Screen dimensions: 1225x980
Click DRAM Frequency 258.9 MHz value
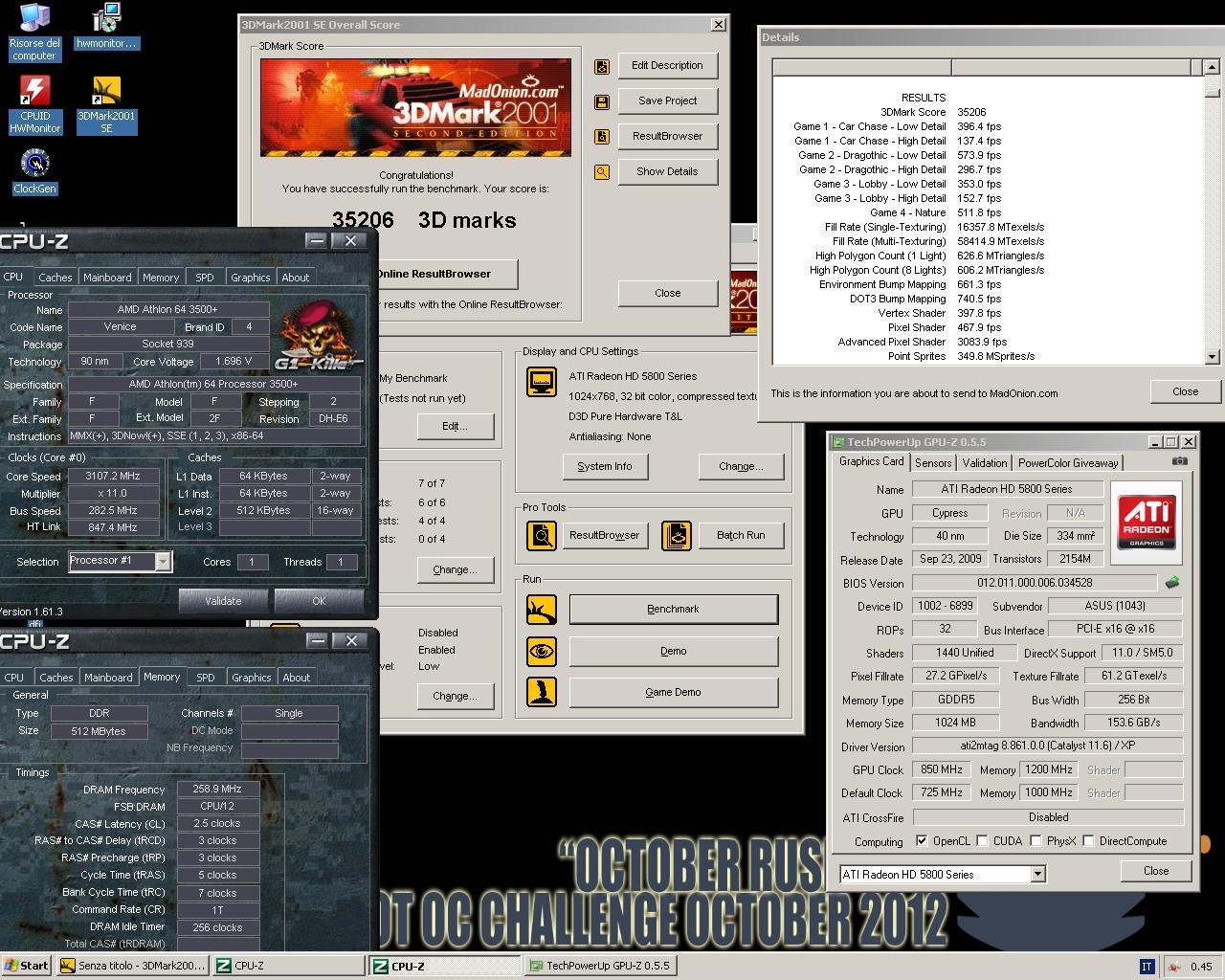[x=217, y=790]
